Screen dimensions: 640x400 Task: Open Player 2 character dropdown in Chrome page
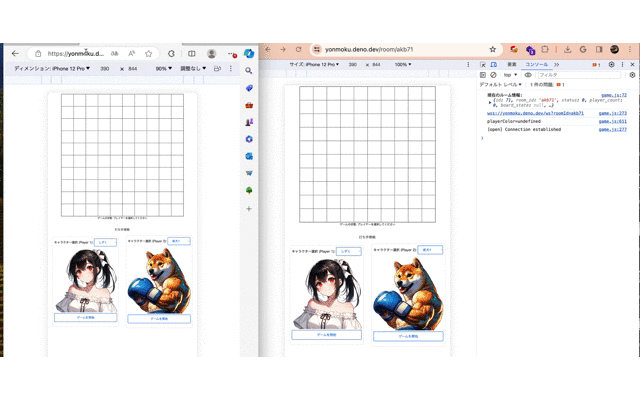(430, 250)
